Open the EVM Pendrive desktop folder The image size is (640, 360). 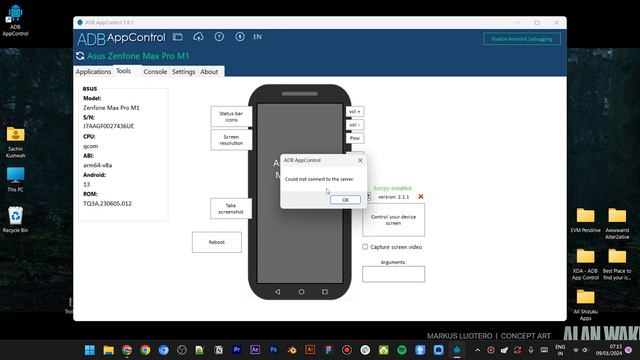click(x=585, y=220)
